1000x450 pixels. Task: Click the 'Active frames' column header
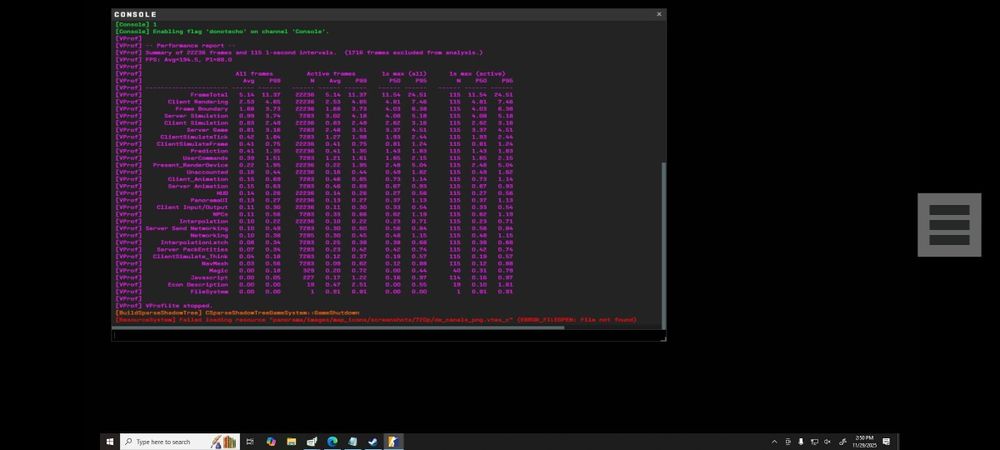click(x=331, y=74)
